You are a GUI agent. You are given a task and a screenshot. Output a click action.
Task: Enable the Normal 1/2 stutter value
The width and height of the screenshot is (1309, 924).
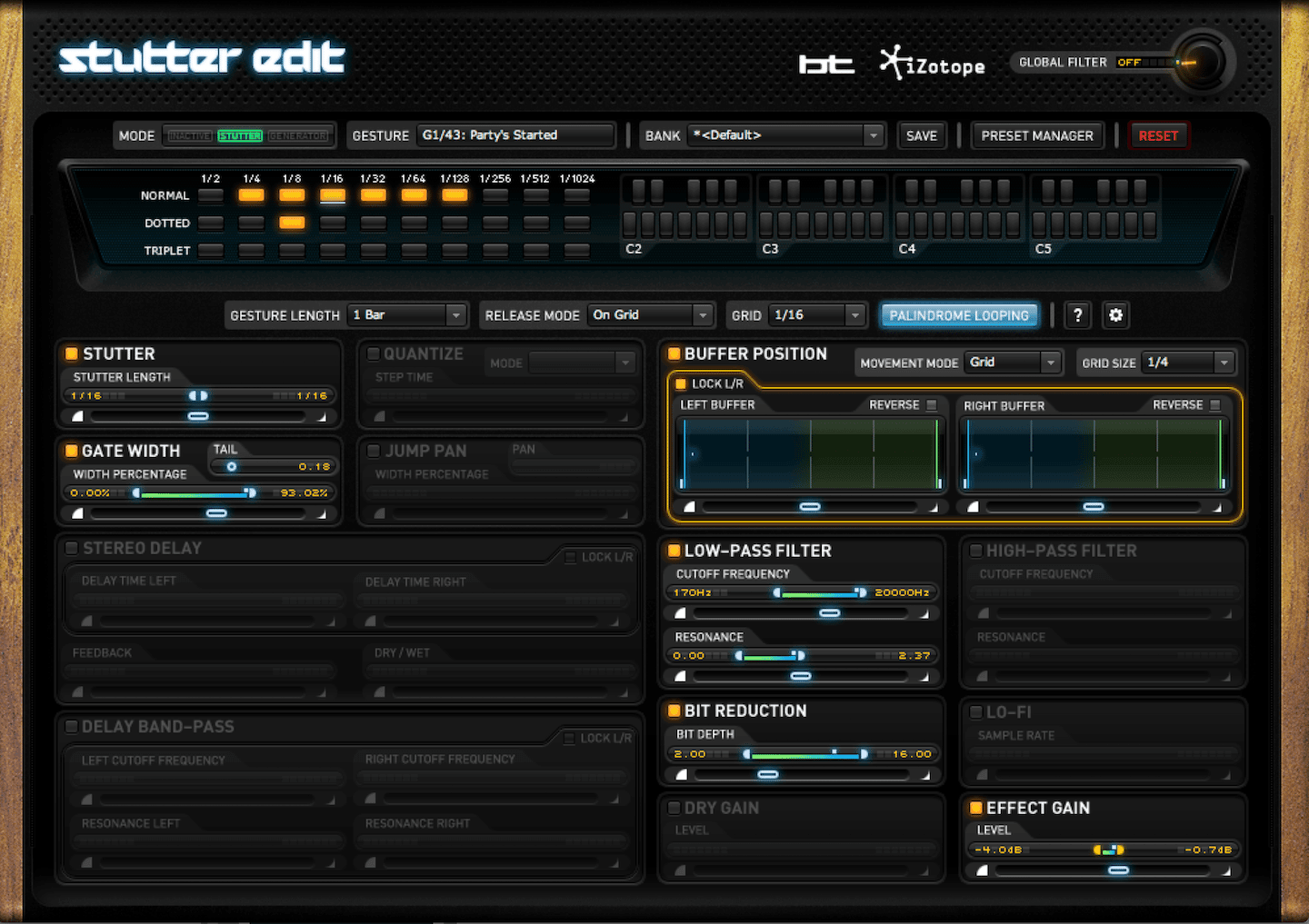tap(211, 195)
